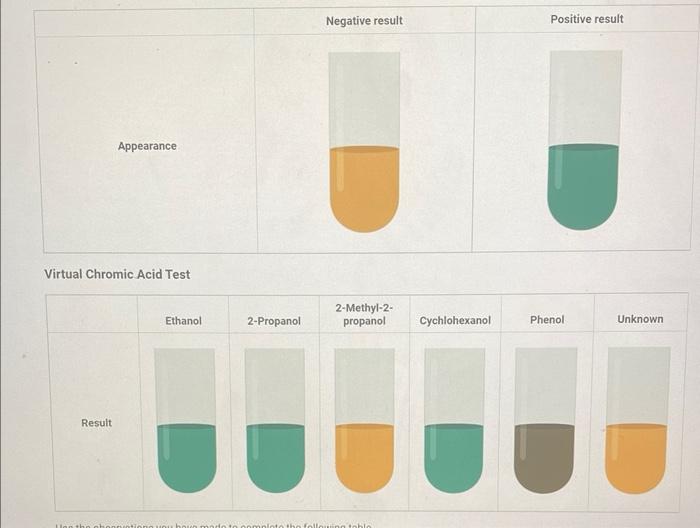Screen dimensions: 700x528
Task: Click the Phenol column header
Action: 547,320
